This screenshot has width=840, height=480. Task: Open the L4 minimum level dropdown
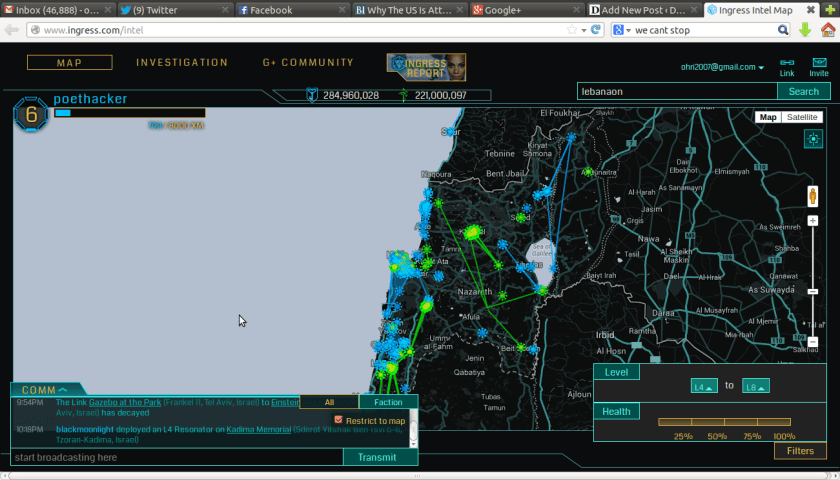click(704, 386)
